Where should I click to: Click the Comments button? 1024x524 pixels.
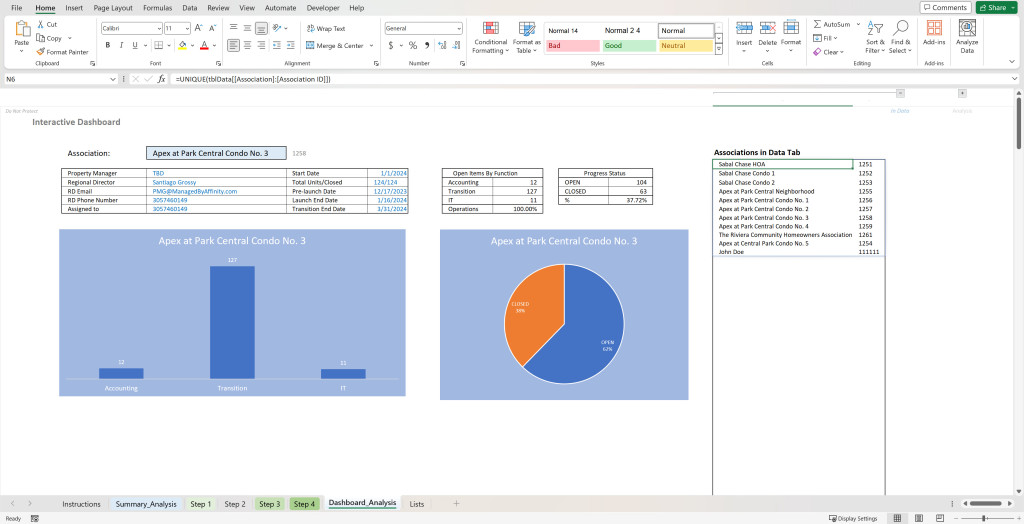[945, 7]
